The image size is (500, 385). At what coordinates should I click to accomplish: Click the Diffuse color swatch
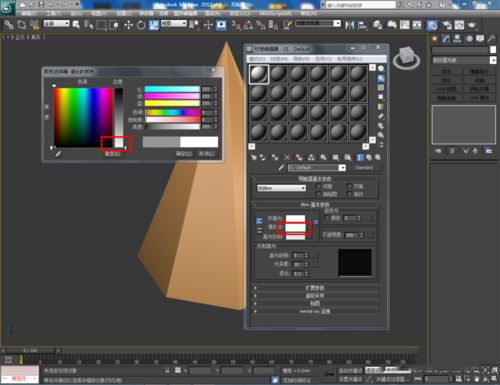295,227
